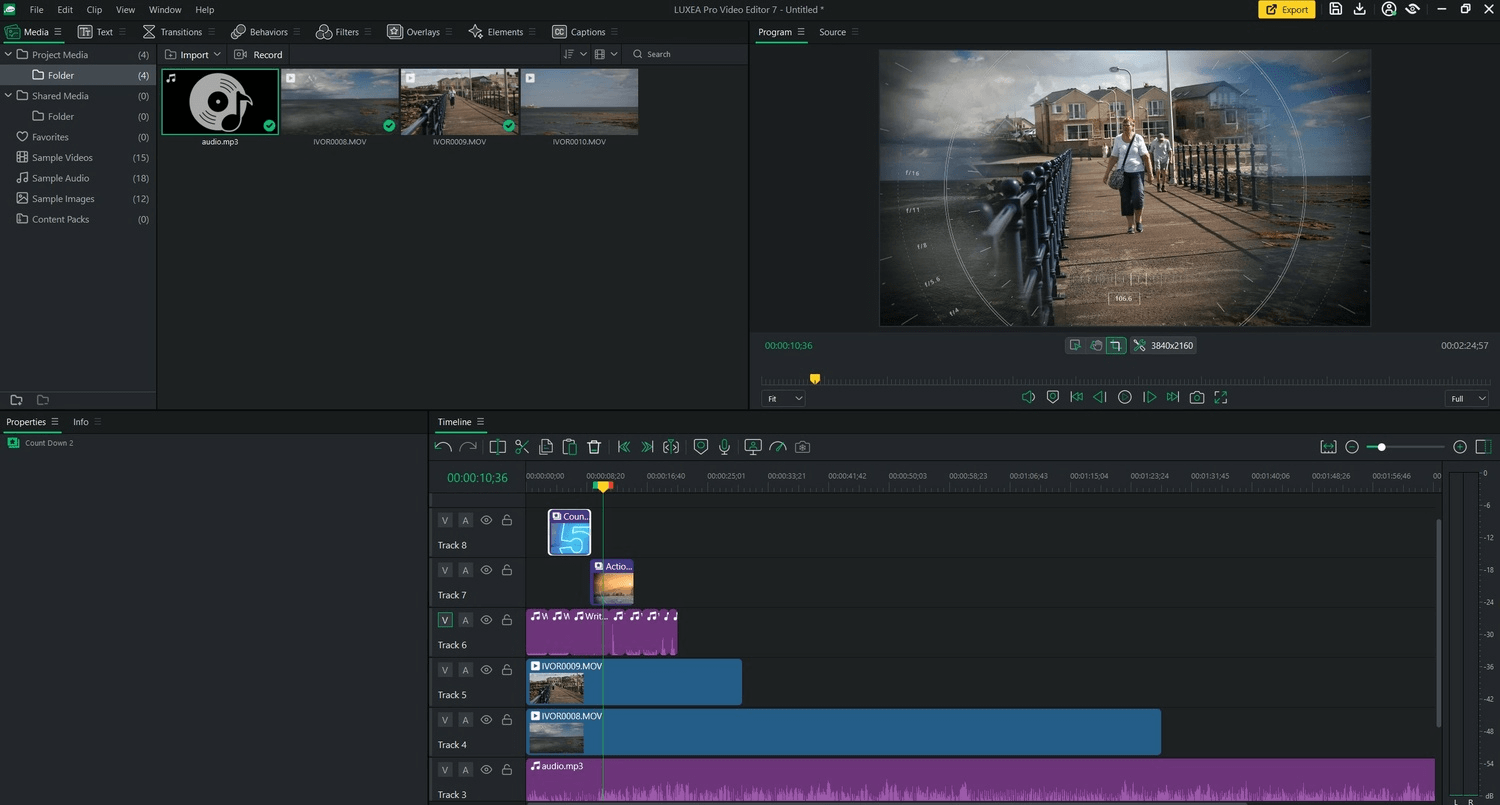Disable the V toggle on Track 6
The height and width of the screenshot is (805, 1500).
pyautogui.click(x=444, y=619)
